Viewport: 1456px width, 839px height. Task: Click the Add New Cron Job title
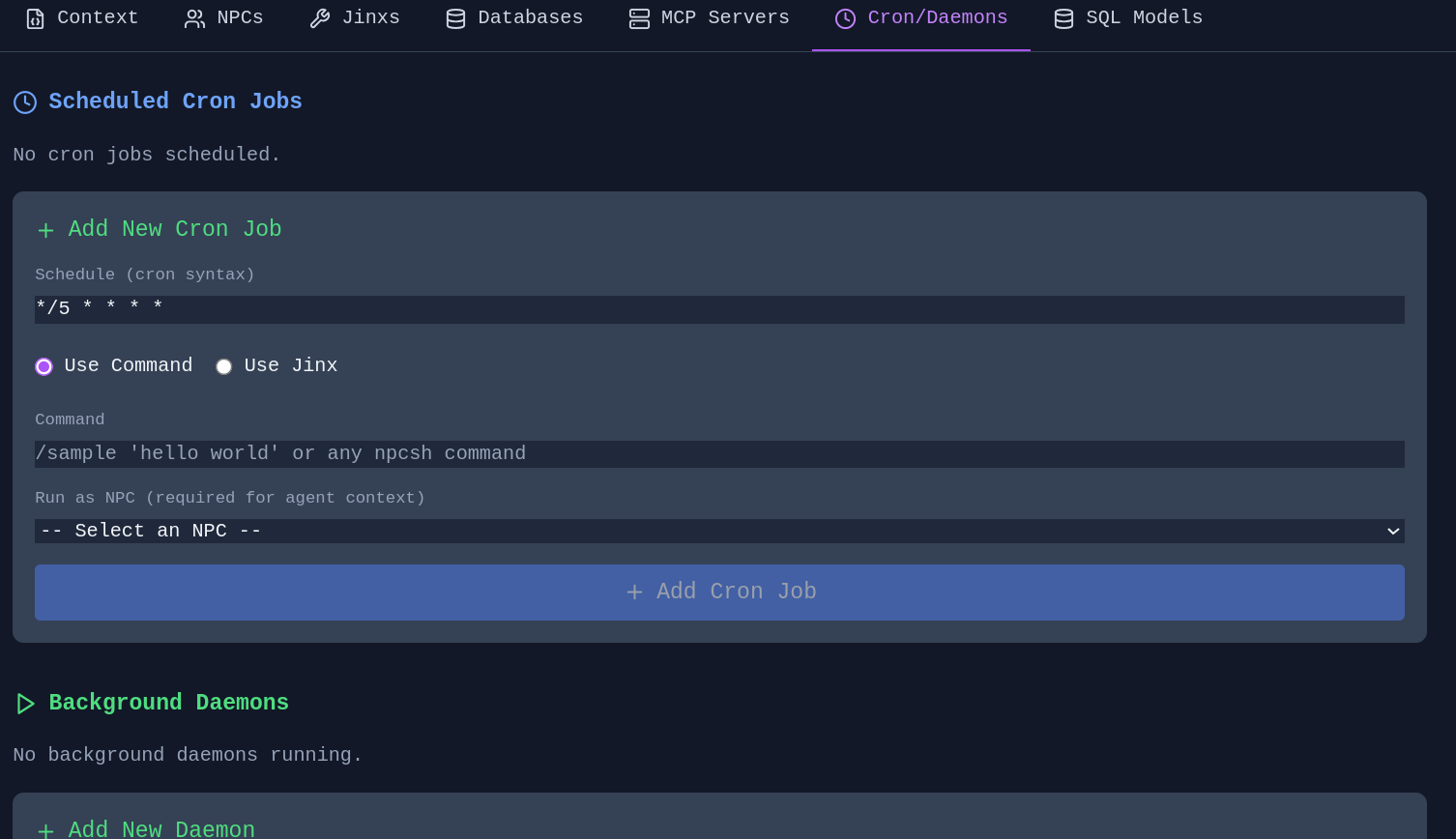pos(175,229)
